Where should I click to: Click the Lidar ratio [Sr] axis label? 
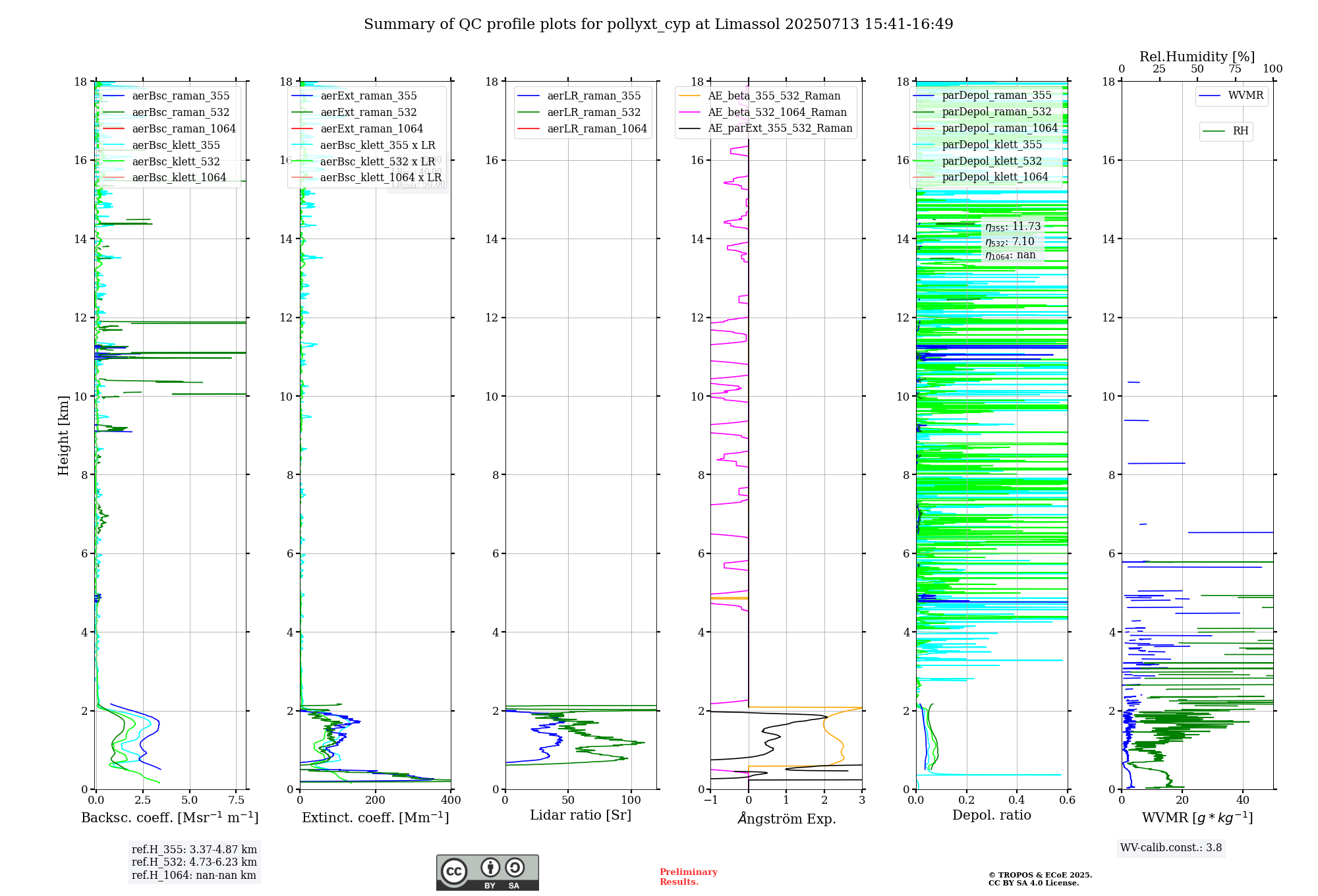tap(581, 816)
